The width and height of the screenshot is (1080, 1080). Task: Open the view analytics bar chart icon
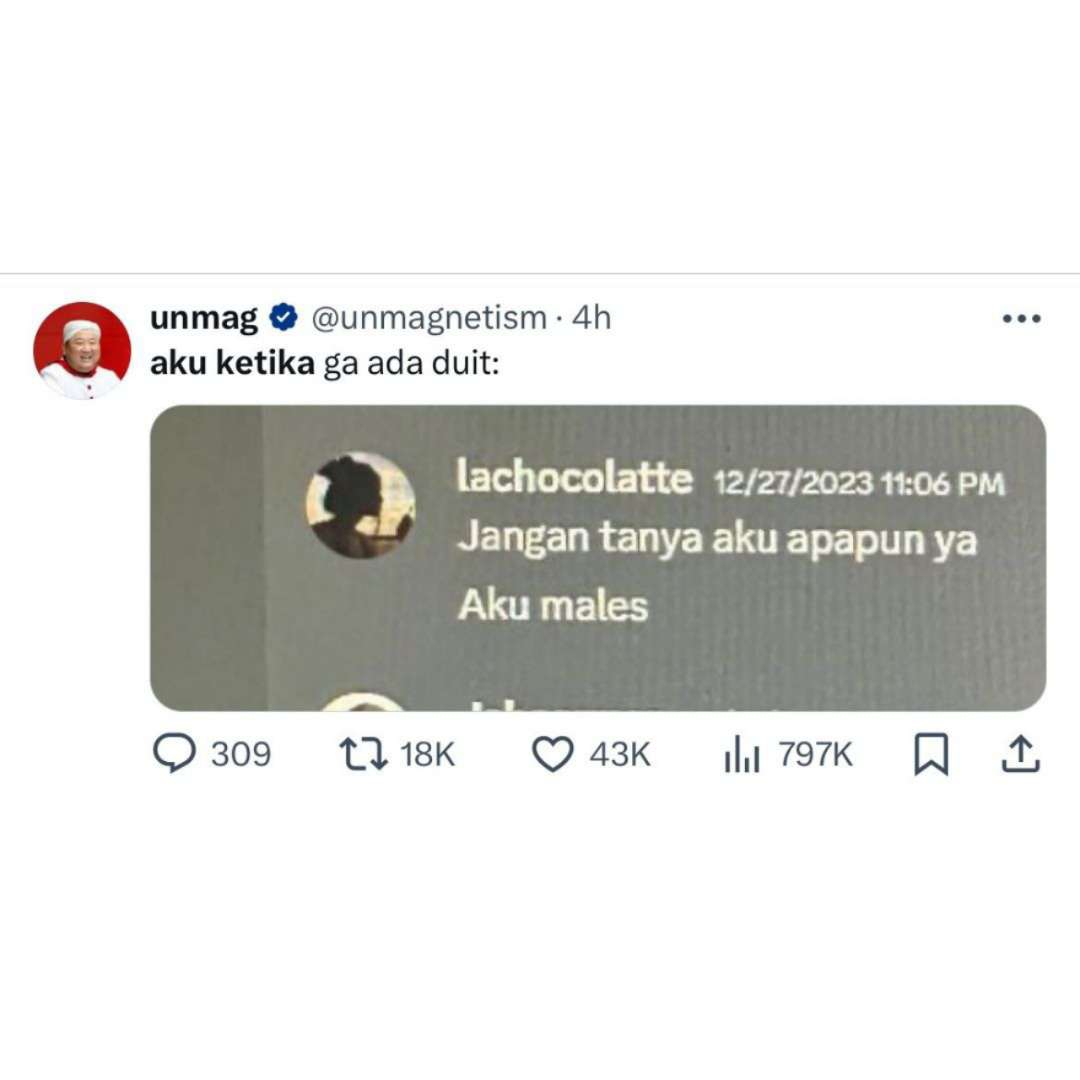(x=741, y=754)
